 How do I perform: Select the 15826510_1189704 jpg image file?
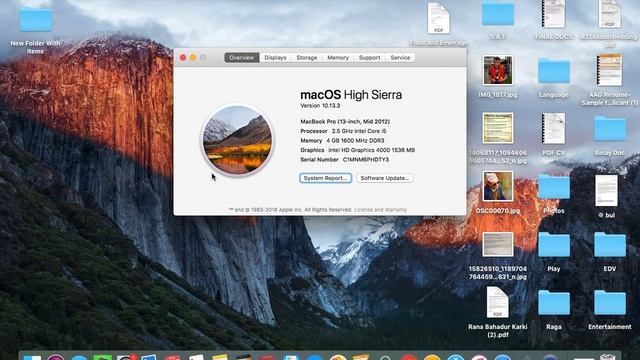[498, 244]
